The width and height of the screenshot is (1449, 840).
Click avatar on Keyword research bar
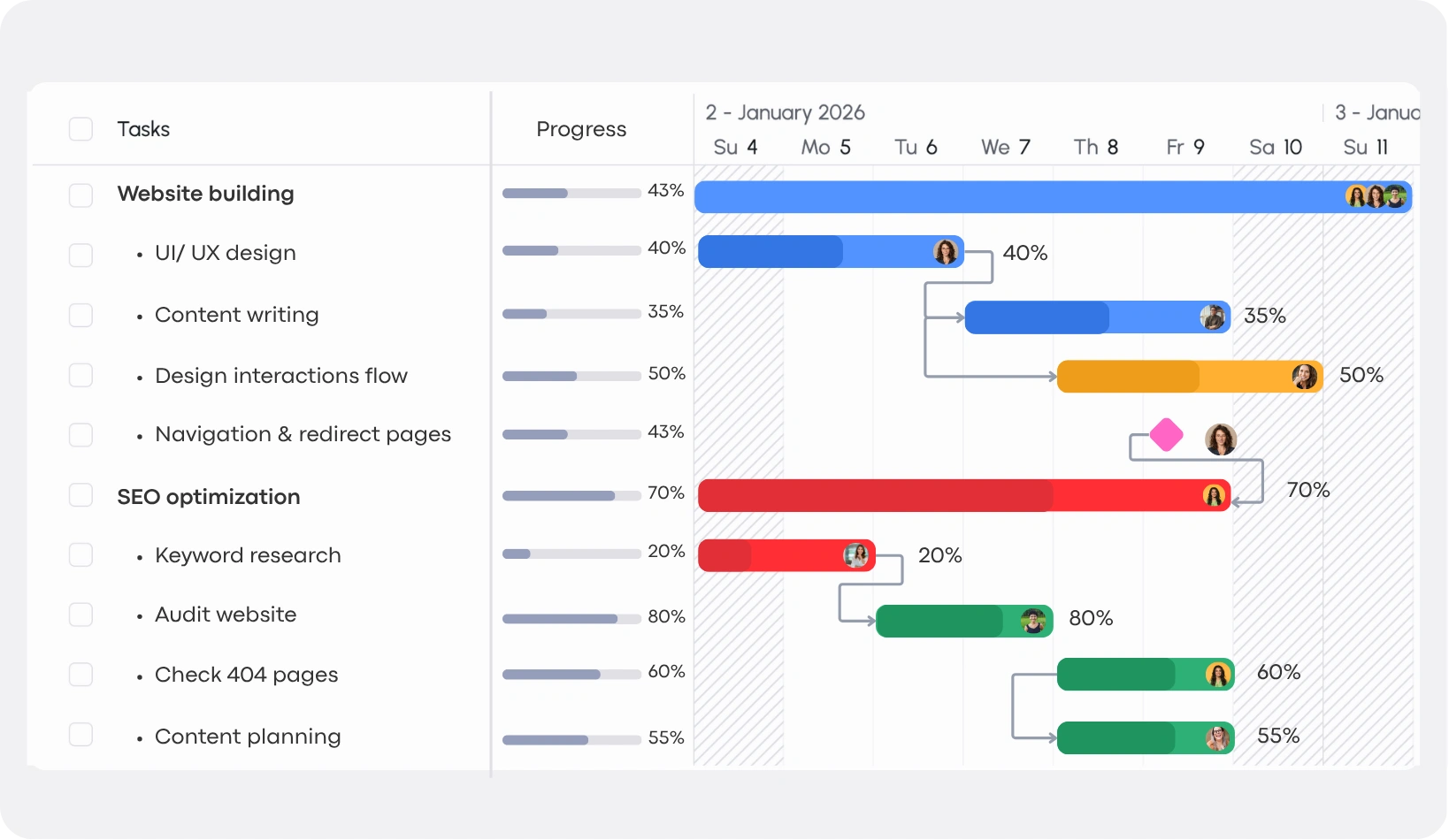855,555
